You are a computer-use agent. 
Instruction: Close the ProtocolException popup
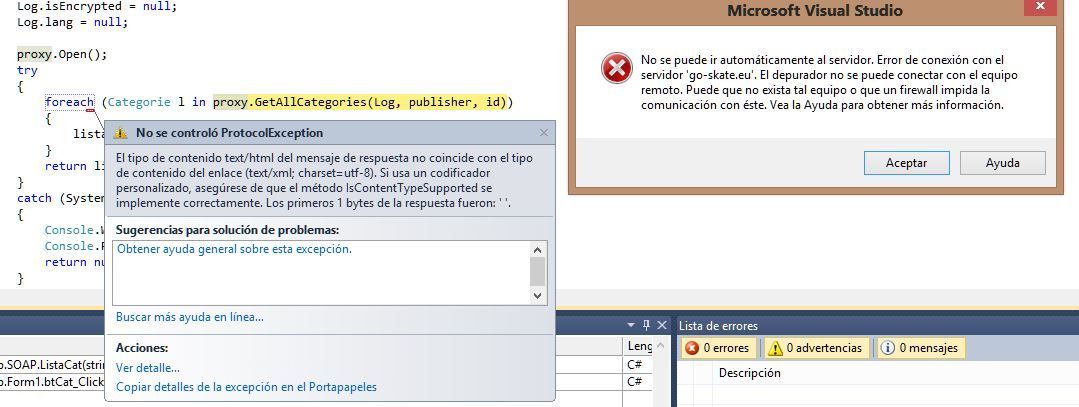click(x=544, y=133)
